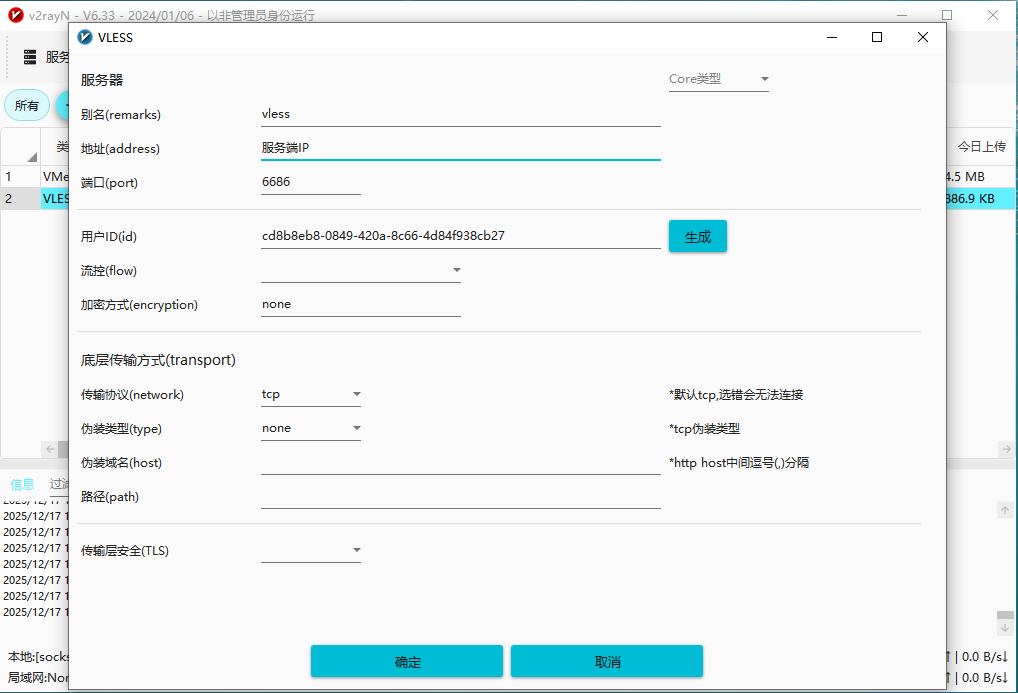Click the 伪装域名(host) input field
This screenshot has height=693, width=1018.
click(x=461, y=463)
